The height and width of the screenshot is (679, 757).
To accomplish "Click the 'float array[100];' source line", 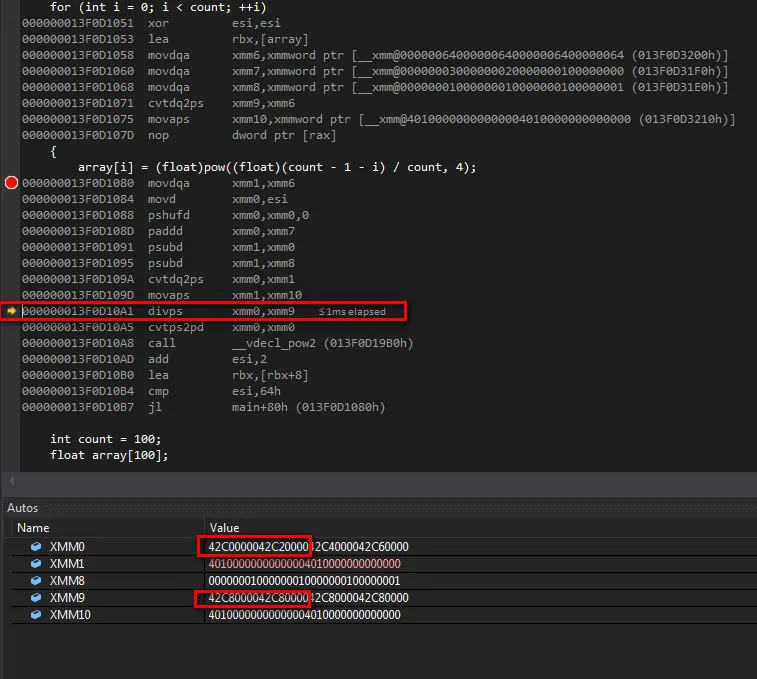I will tap(109, 455).
